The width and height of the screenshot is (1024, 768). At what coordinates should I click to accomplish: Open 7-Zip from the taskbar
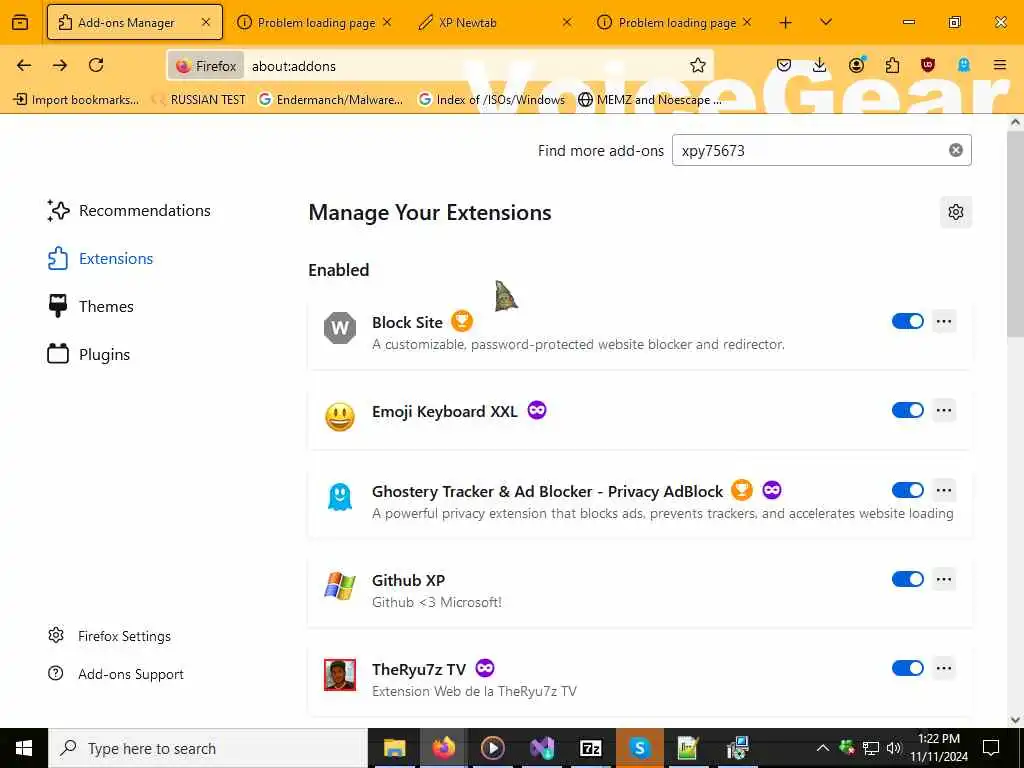(590, 748)
